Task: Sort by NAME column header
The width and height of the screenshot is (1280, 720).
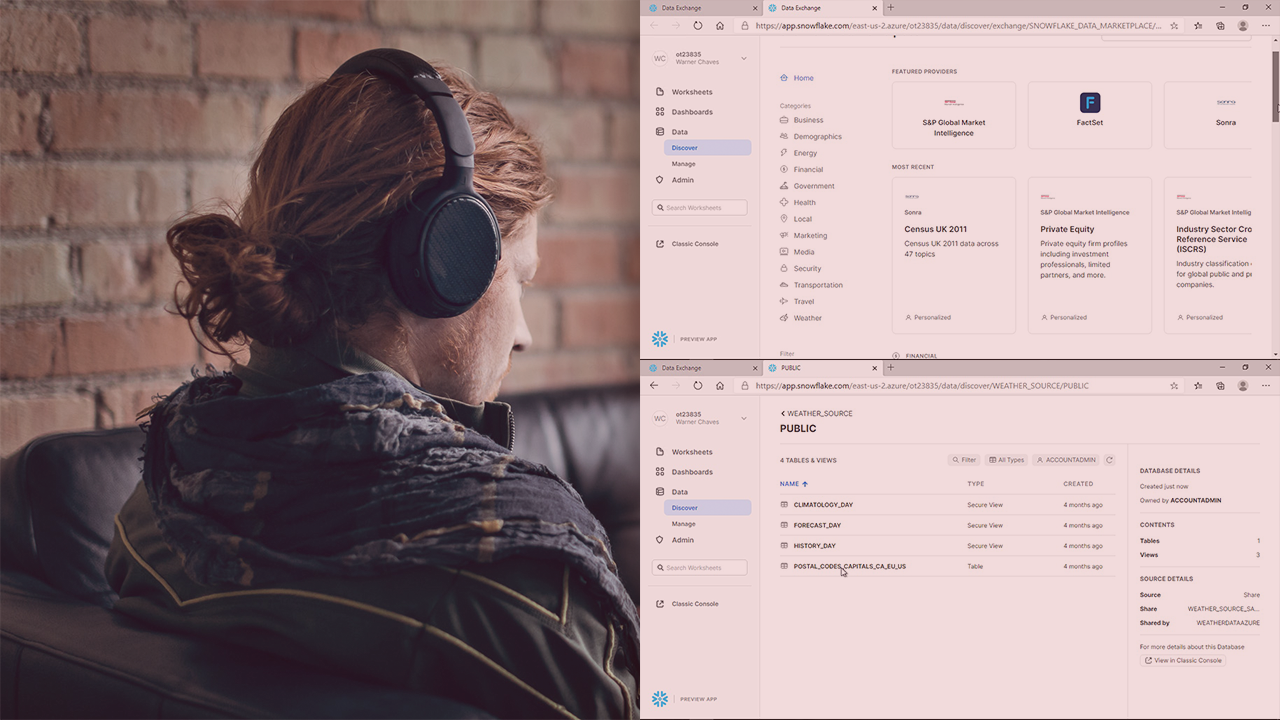Action: click(x=794, y=484)
